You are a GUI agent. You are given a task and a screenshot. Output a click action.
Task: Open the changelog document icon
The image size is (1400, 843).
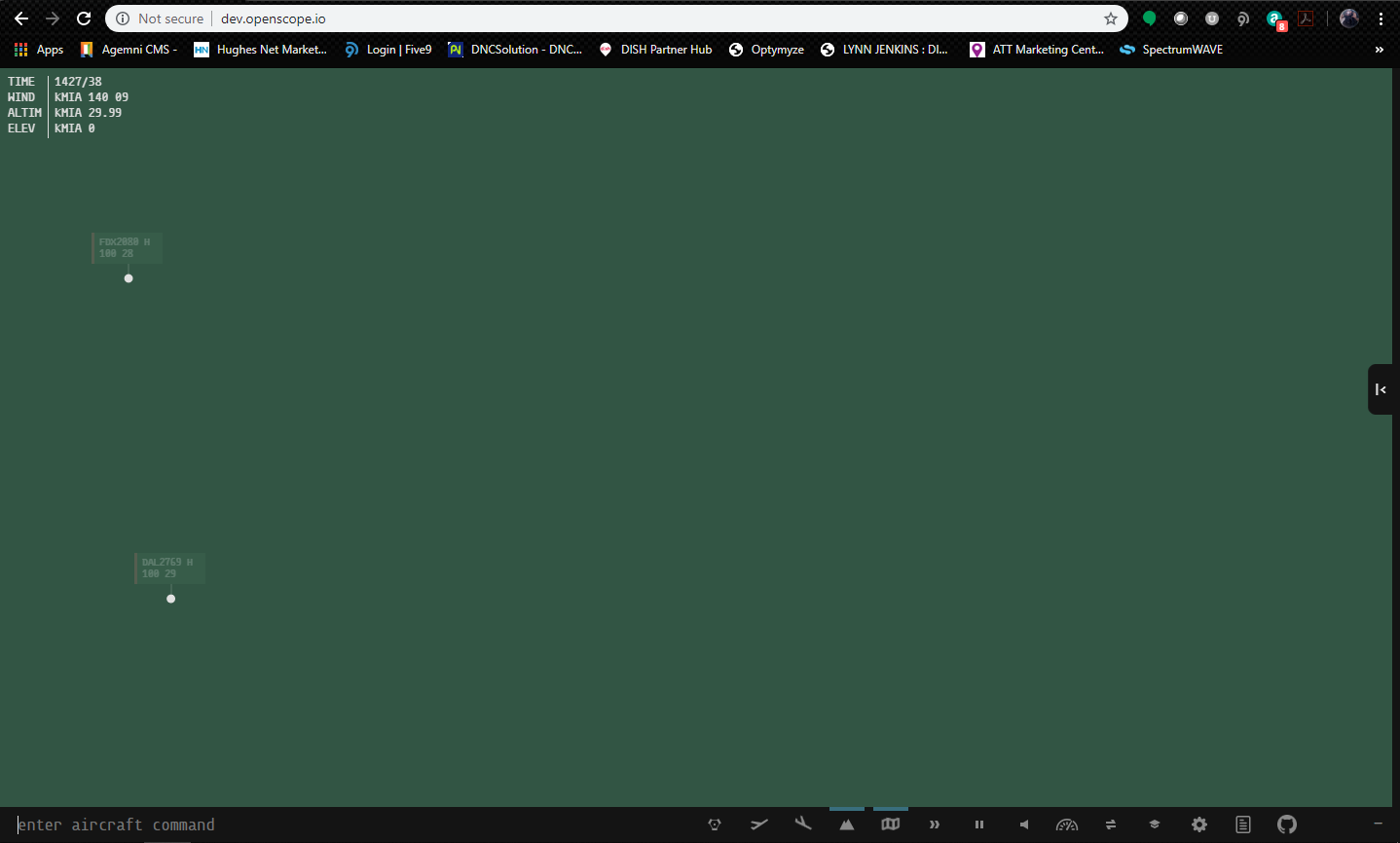(1242, 825)
